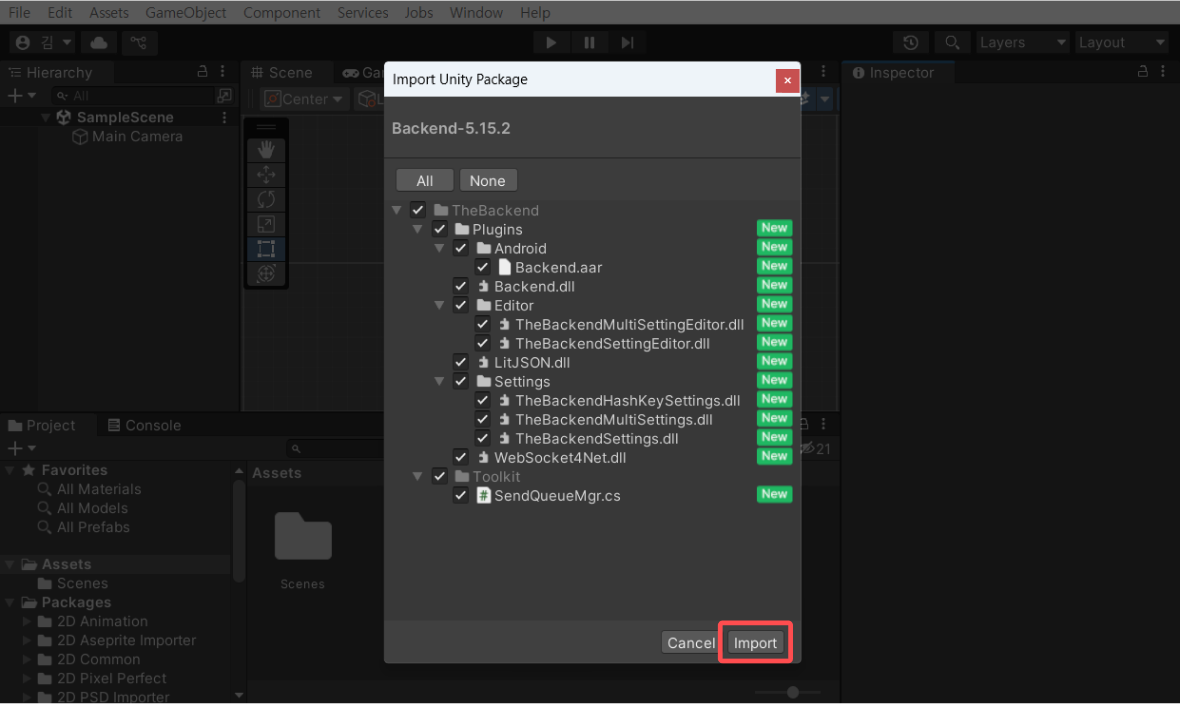Viewport: 1180px width, 704px height.
Task: Open the Hierarchy panel kebab menu
Action: 223,72
